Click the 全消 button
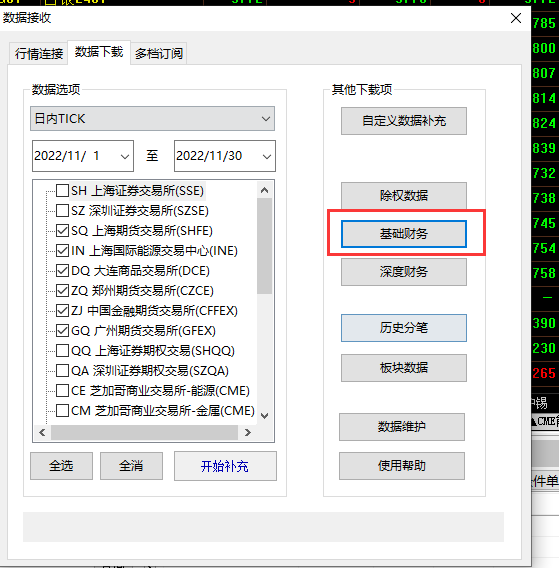This screenshot has width=559, height=568. pyautogui.click(x=131, y=466)
